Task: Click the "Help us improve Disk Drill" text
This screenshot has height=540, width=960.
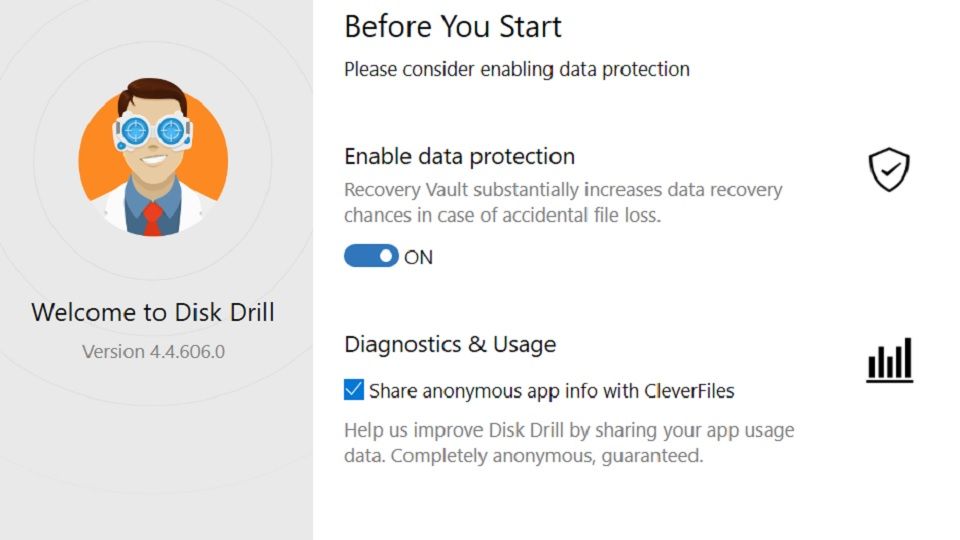Action: click(568, 431)
